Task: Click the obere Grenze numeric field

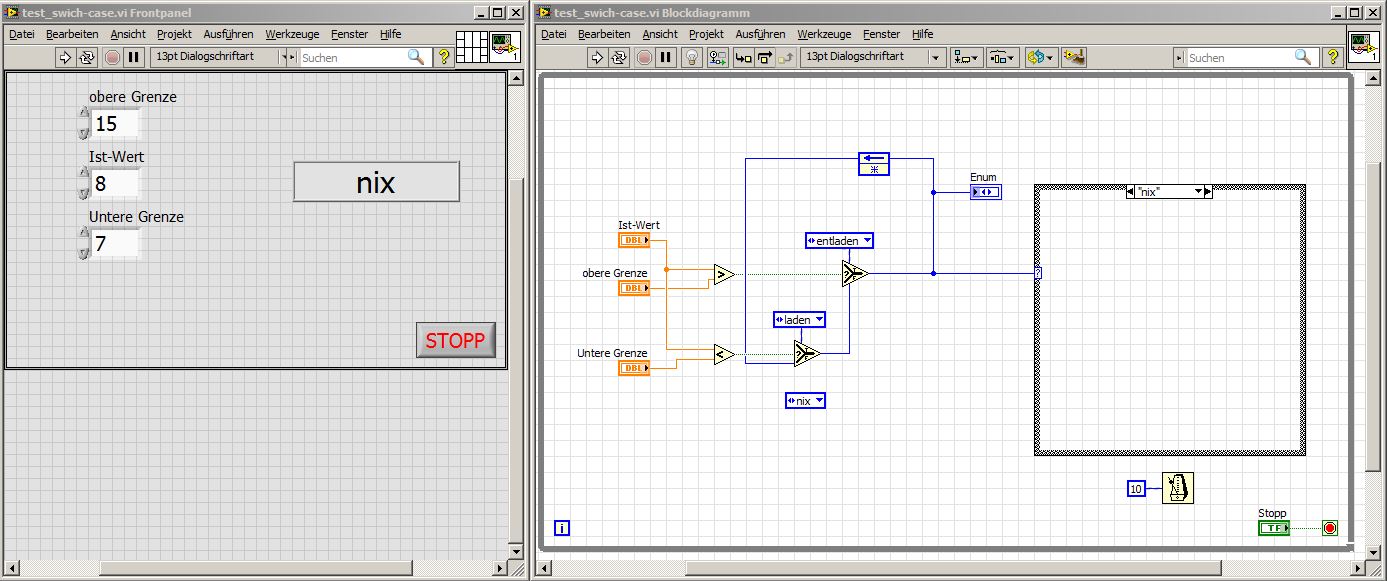Action: [x=116, y=124]
